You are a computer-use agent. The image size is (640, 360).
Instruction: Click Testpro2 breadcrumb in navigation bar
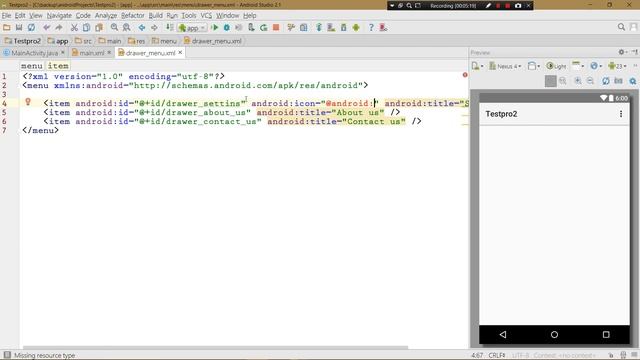[23, 41]
